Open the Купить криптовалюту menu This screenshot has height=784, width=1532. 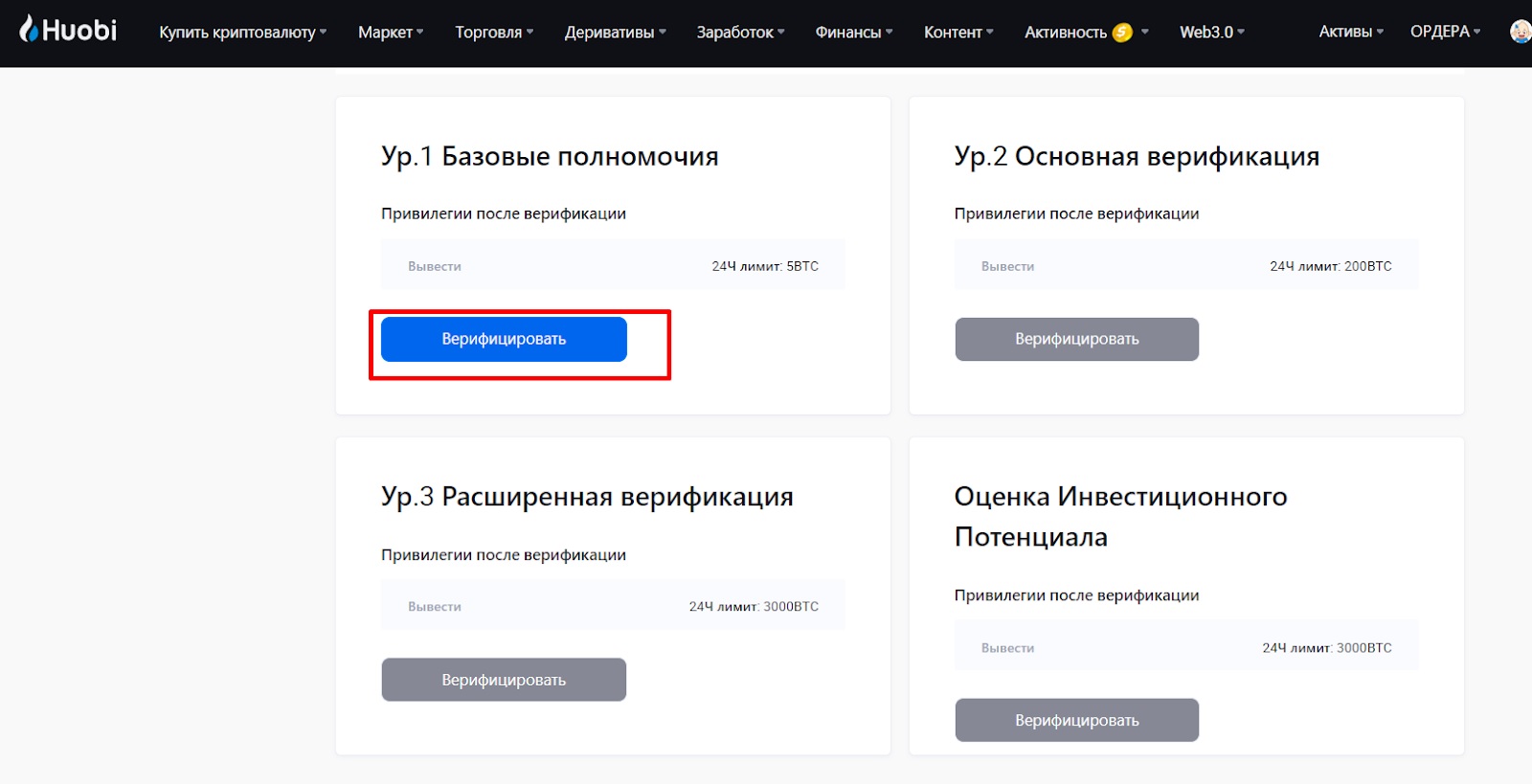(x=243, y=33)
